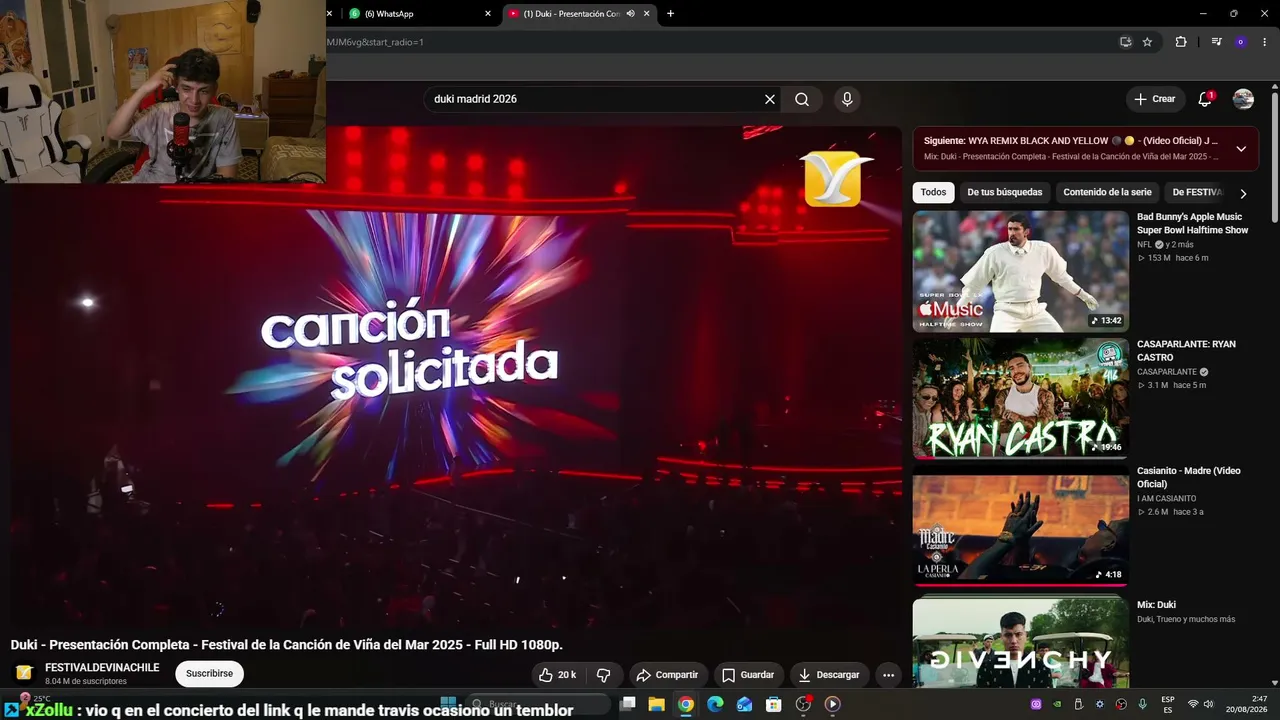Viewport: 1280px width, 720px height.
Task: Open the media player app on taskbar
Action: click(x=832, y=704)
